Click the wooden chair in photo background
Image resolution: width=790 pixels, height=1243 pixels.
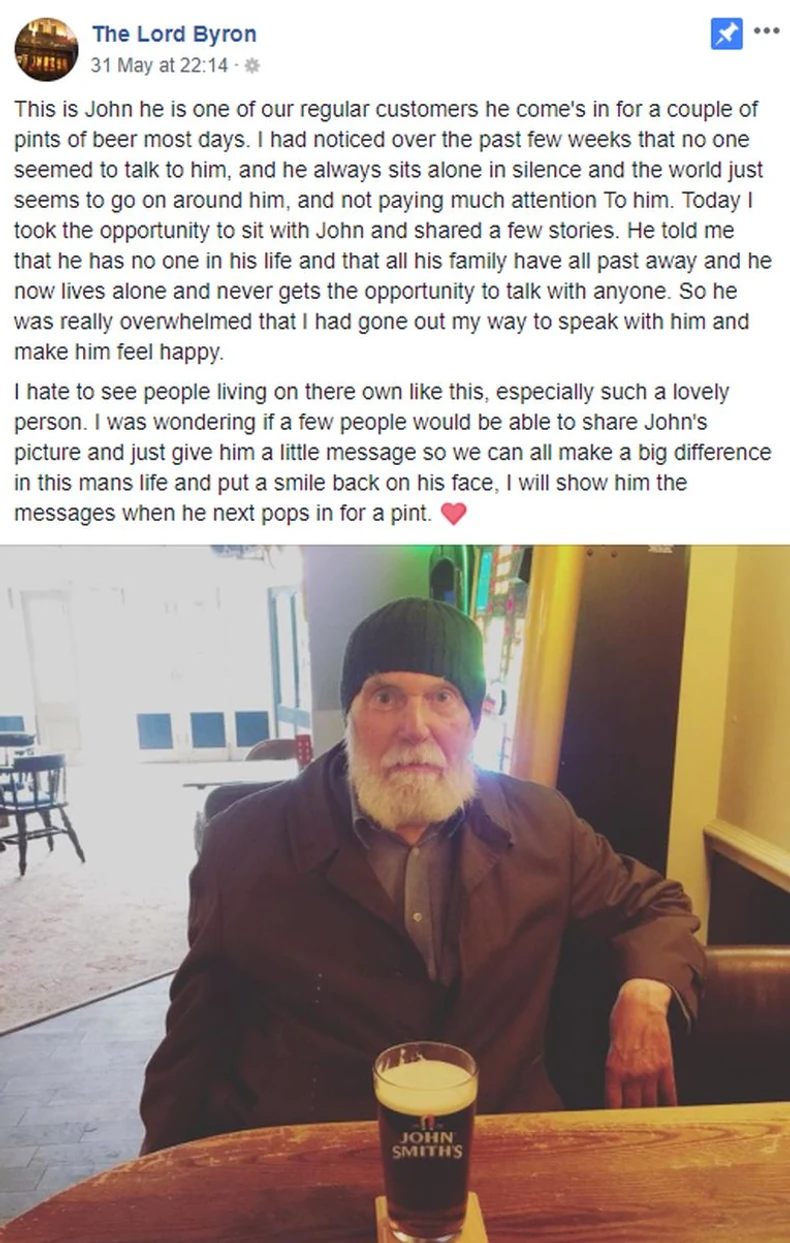[40, 800]
